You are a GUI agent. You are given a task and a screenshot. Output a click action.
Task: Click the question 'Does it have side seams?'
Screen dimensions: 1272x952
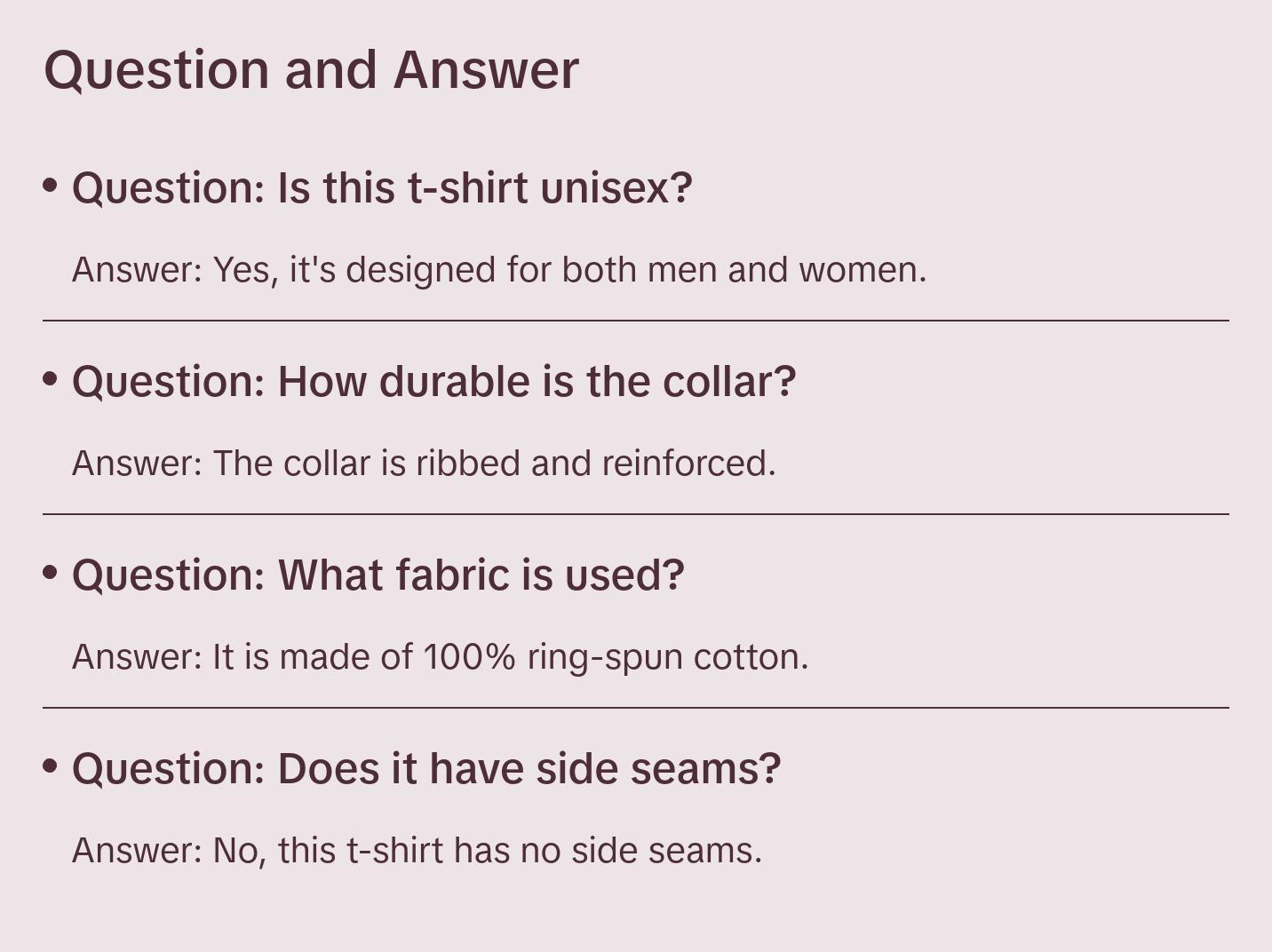(426, 769)
